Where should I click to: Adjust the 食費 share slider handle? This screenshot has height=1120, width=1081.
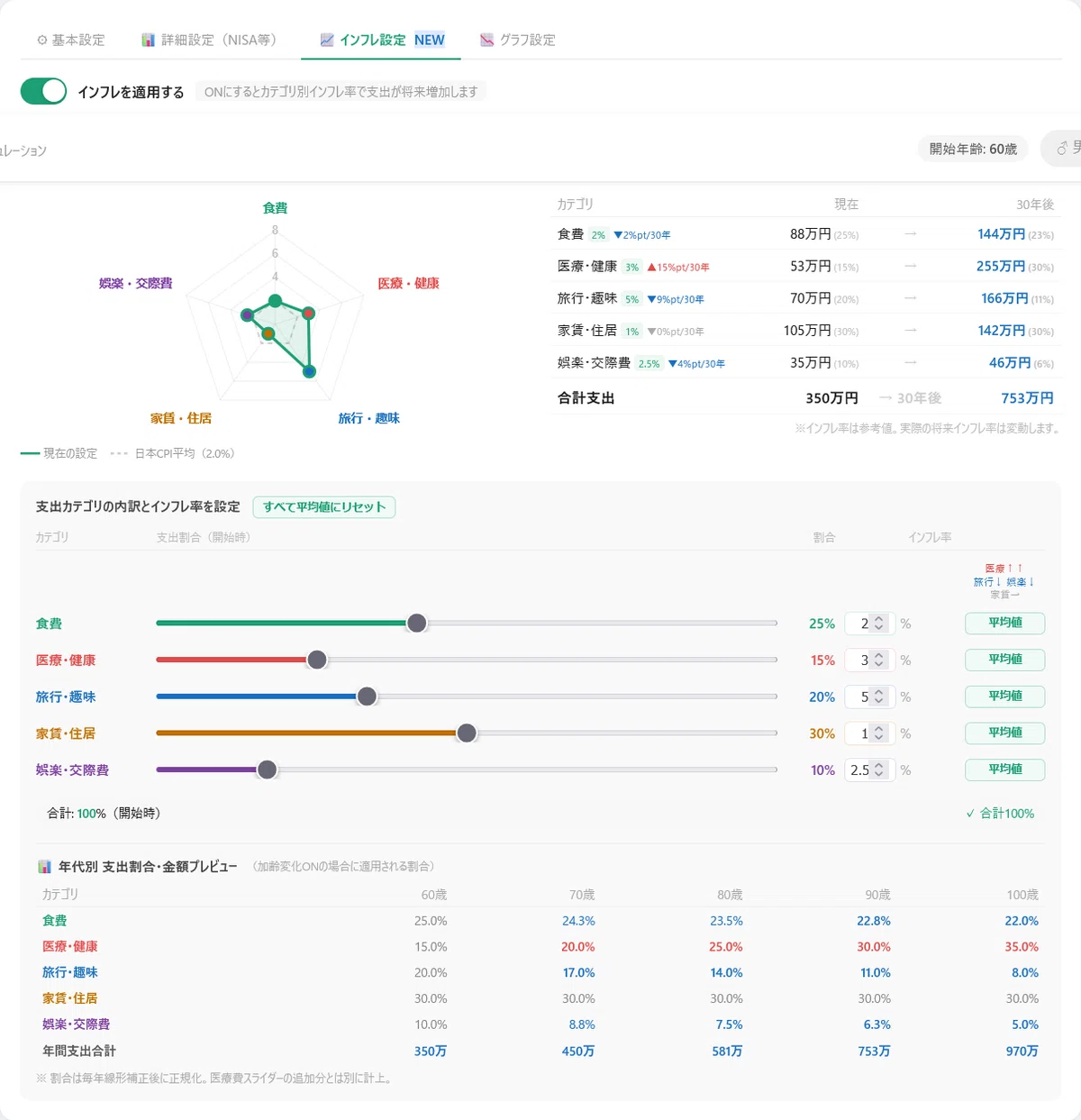coord(416,623)
